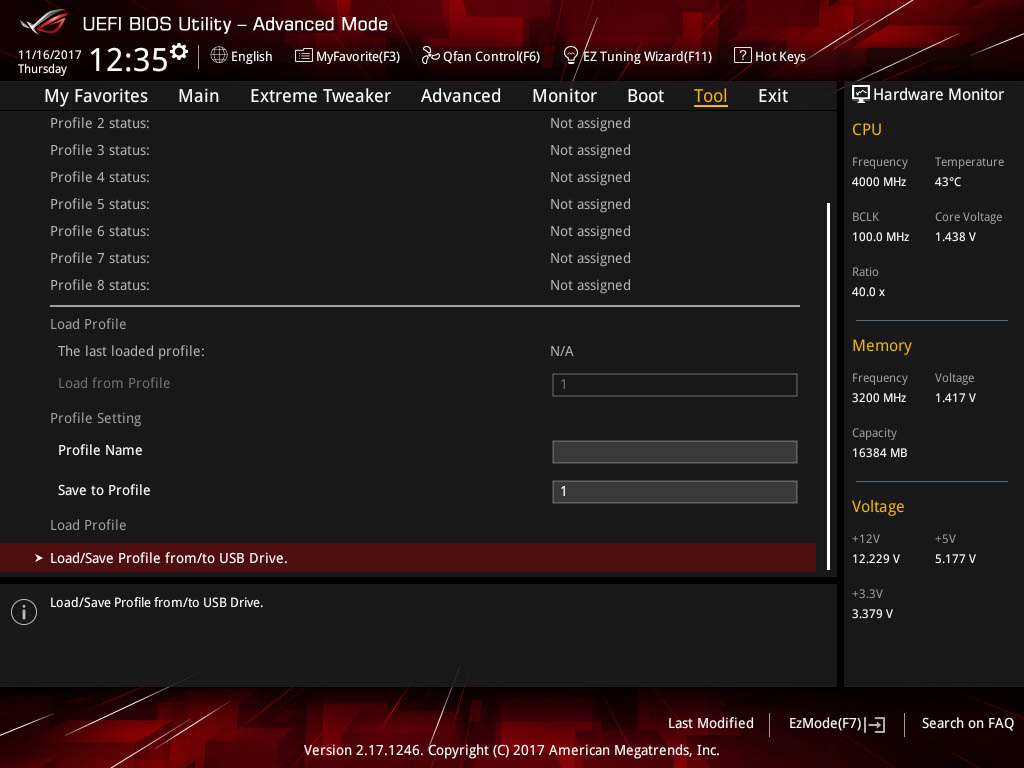Click the N/A last loaded value
Viewport: 1024px width, 768px height.
tap(562, 351)
